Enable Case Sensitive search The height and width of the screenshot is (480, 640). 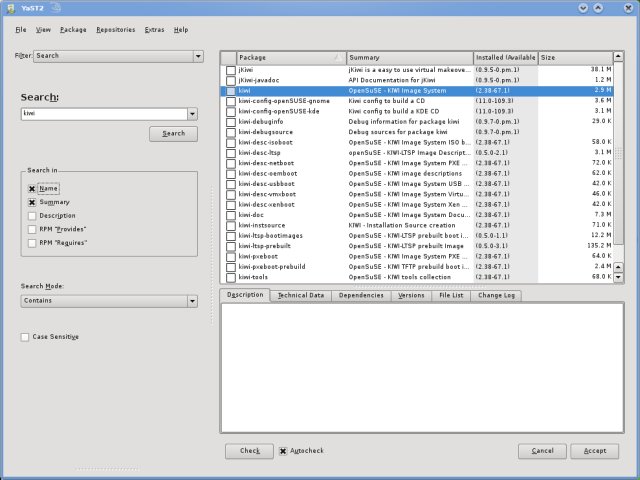pyautogui.click(x=25, y=337)
